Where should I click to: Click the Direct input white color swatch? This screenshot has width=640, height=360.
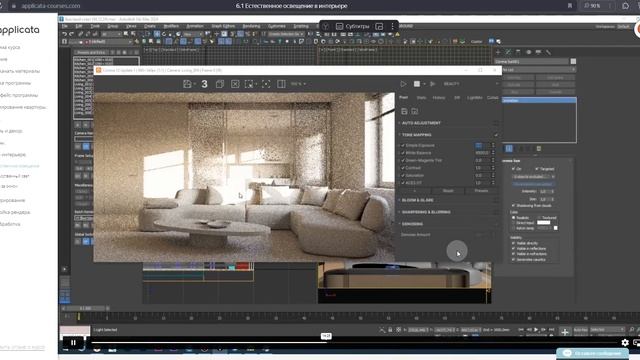point(543,223)
